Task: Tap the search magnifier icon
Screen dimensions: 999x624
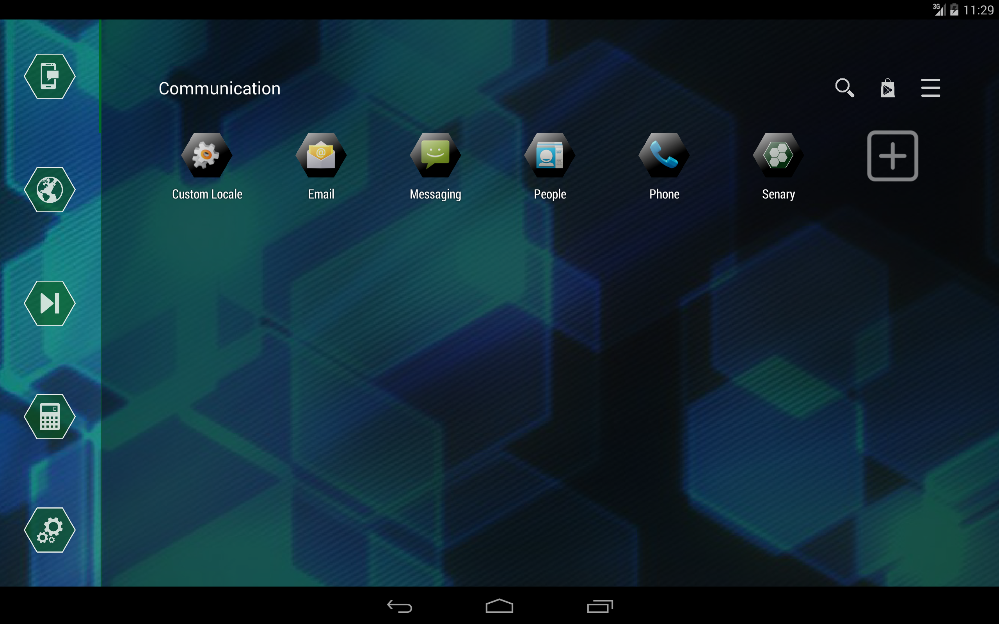Action: (x=843, y=88)
